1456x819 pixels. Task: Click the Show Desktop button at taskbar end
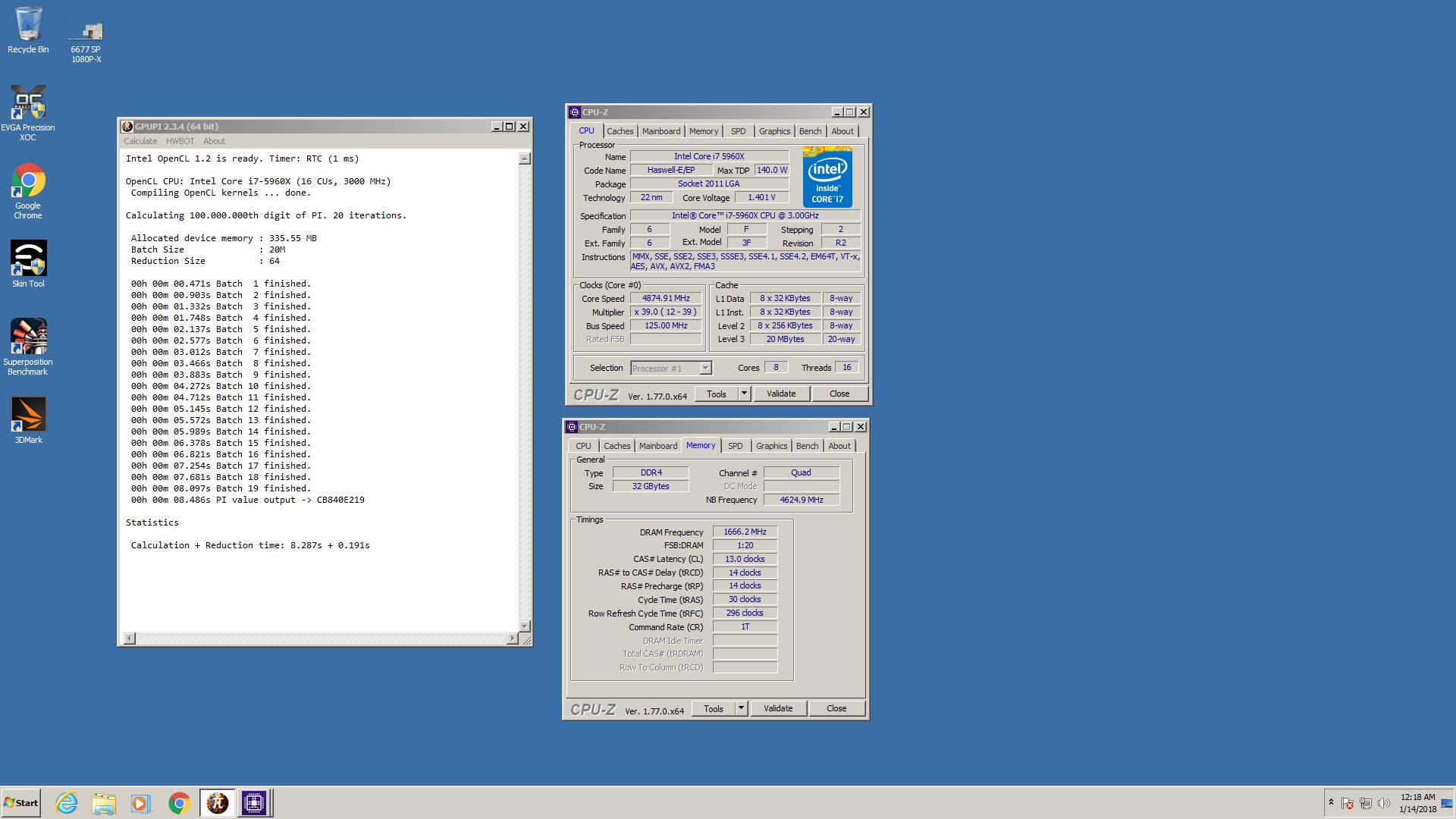1448,803
